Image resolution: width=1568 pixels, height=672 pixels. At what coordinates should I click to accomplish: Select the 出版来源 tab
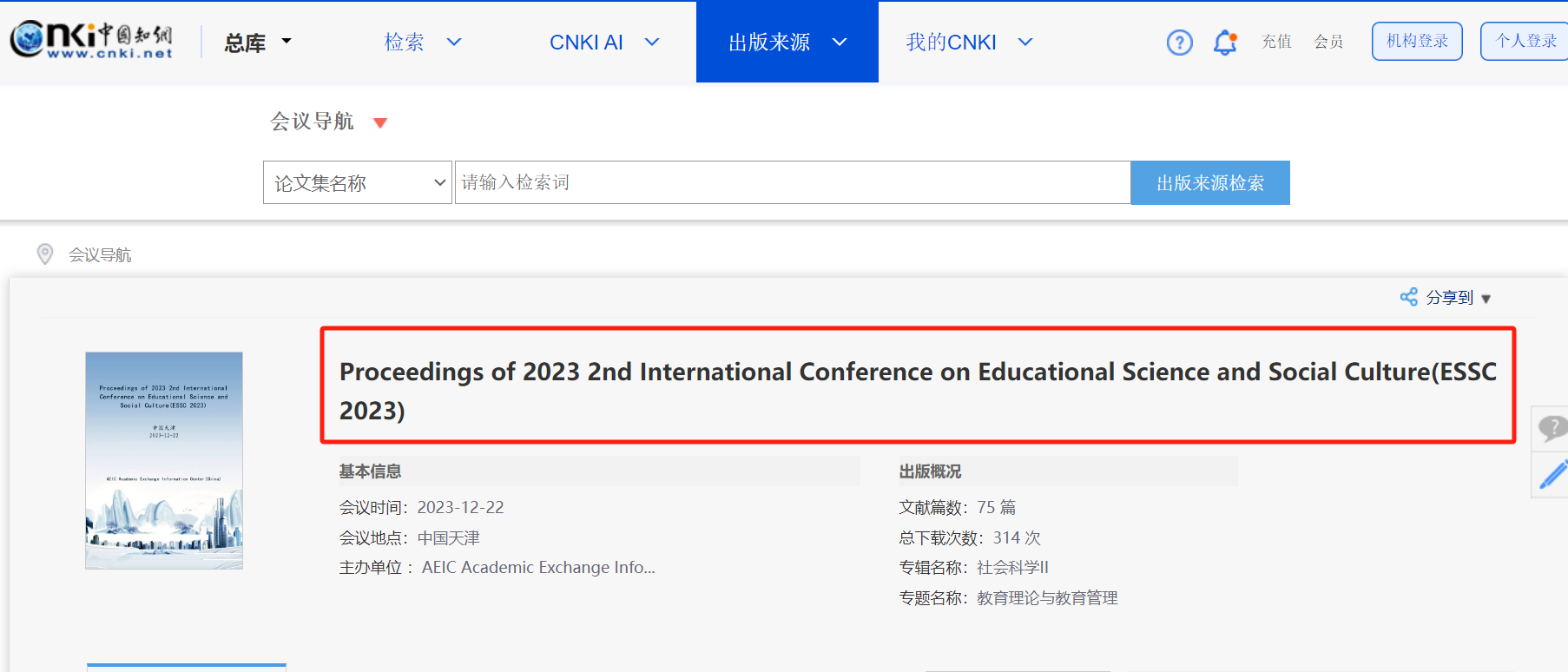(x=787, y=42)
